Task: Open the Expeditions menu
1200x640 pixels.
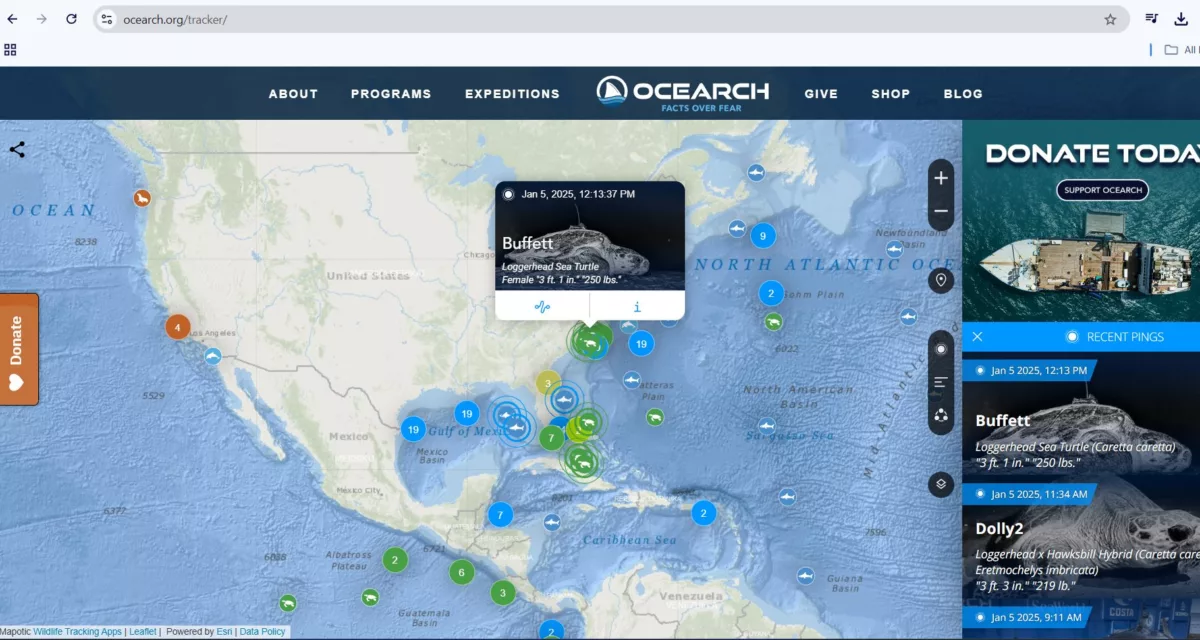Action: [512, 94]
